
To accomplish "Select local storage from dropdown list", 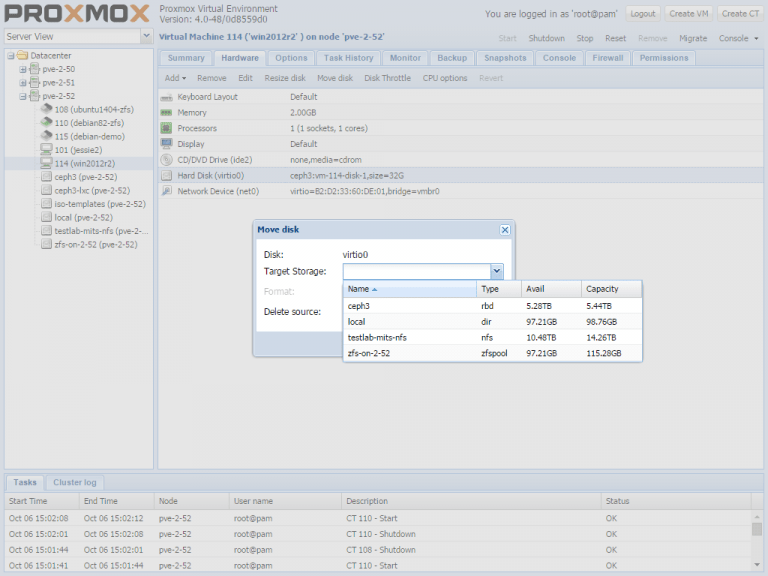I will 492,322.
